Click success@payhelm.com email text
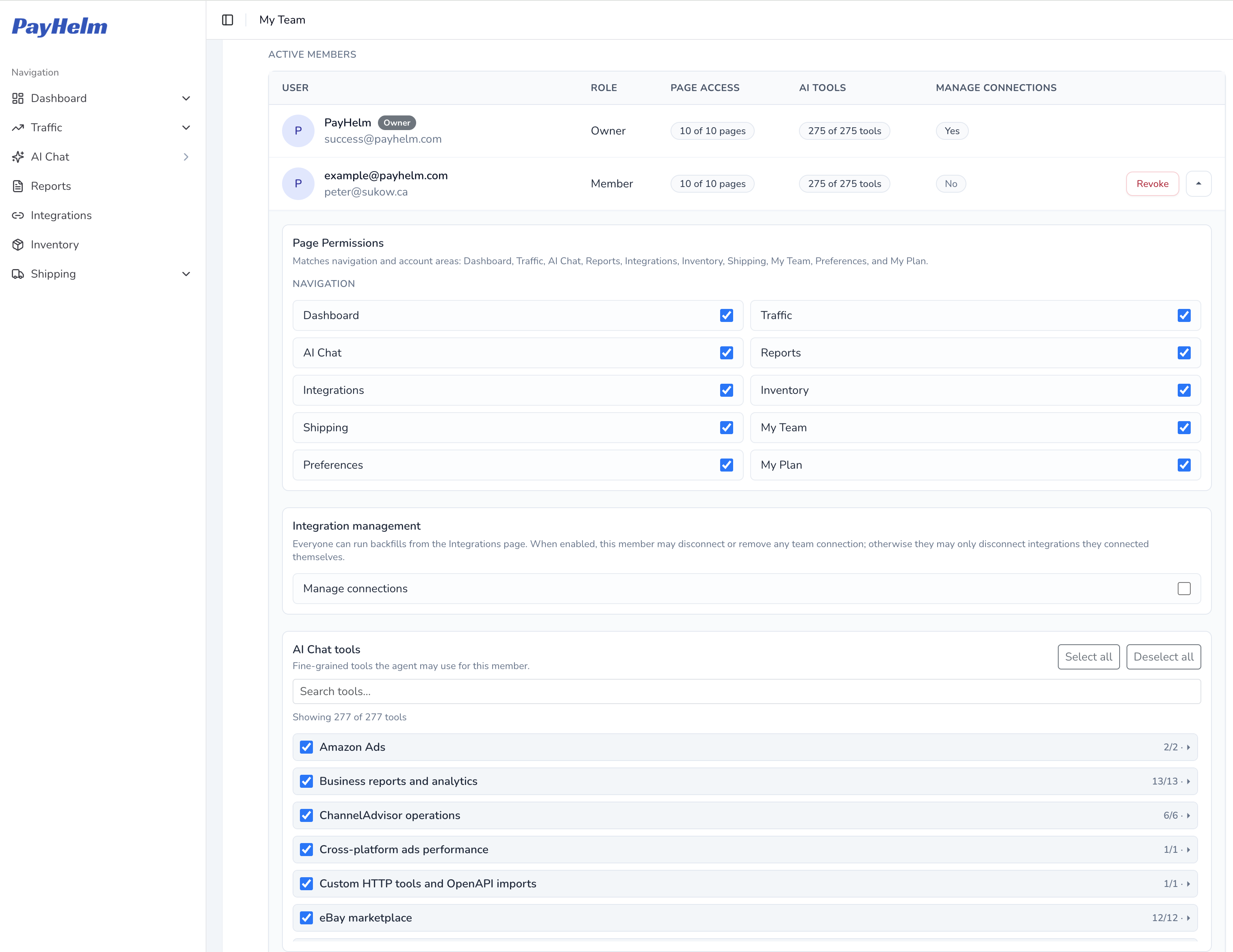 point(383,139)
